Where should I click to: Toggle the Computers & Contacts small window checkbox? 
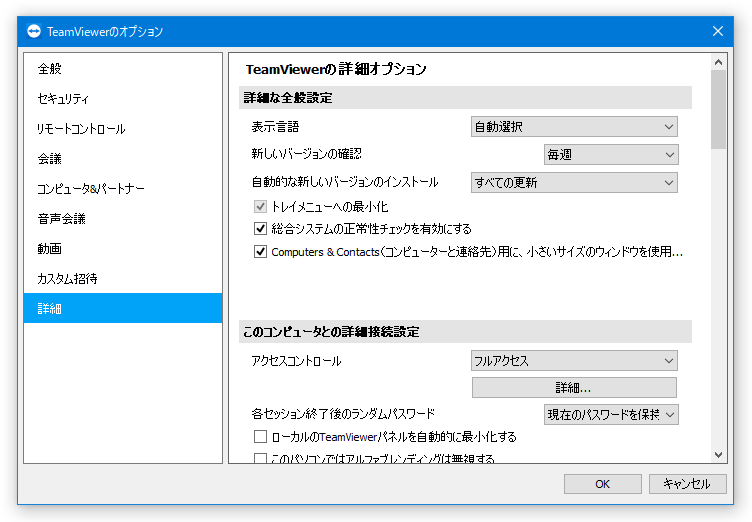(260, 252)
